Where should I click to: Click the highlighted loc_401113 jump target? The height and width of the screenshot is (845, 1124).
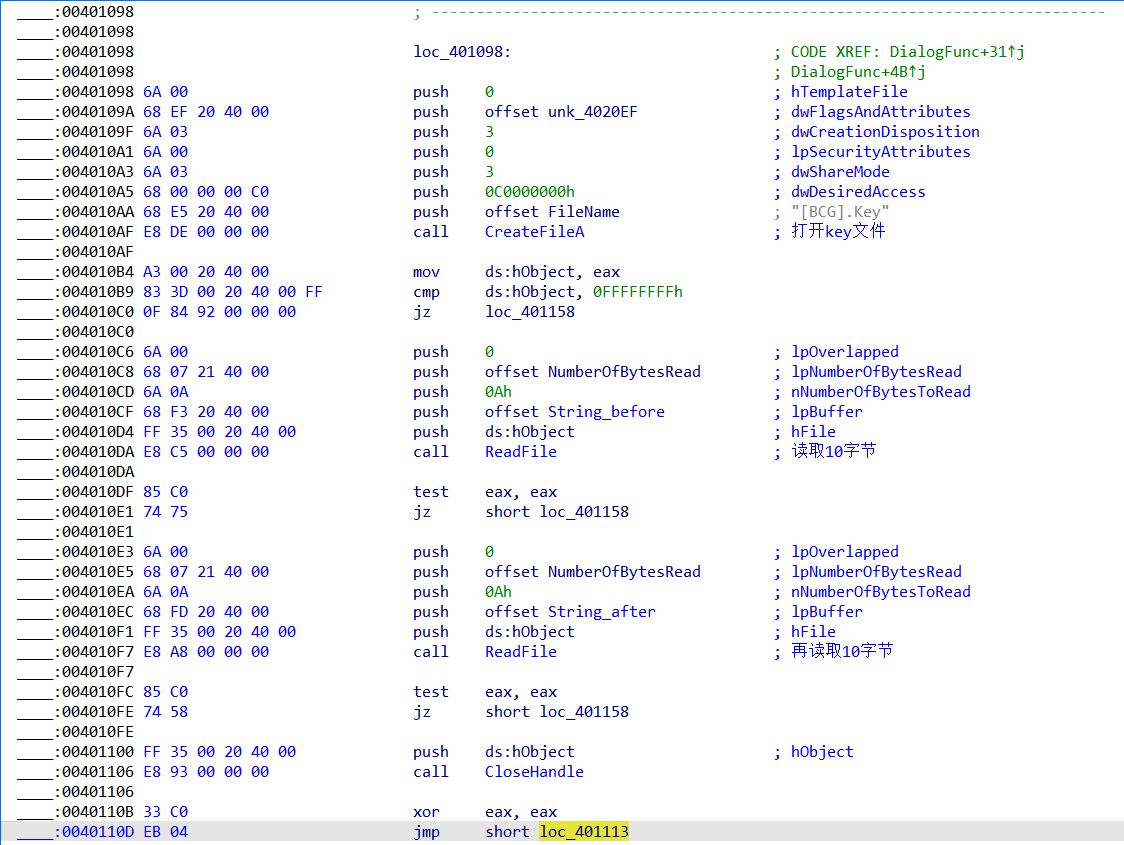(584, 832)
